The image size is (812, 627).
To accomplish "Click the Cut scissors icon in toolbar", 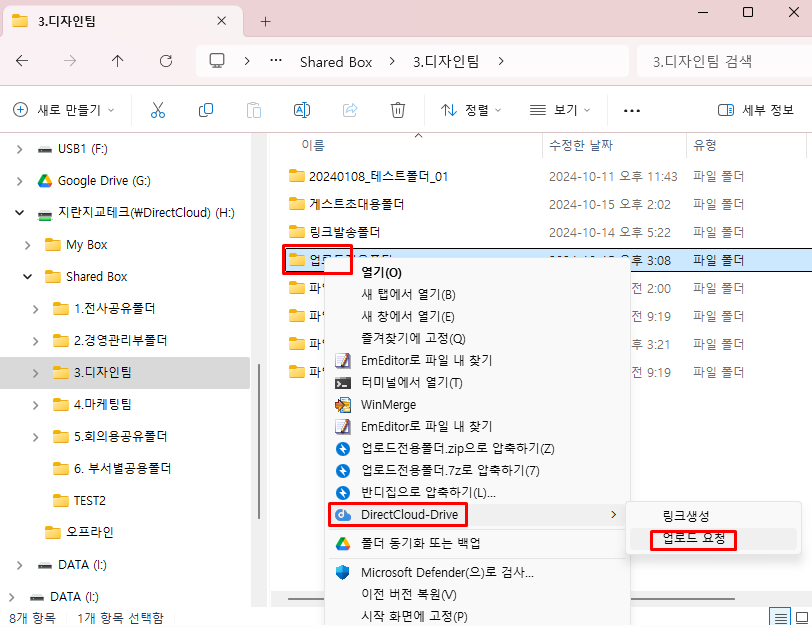I will point(157,110).
